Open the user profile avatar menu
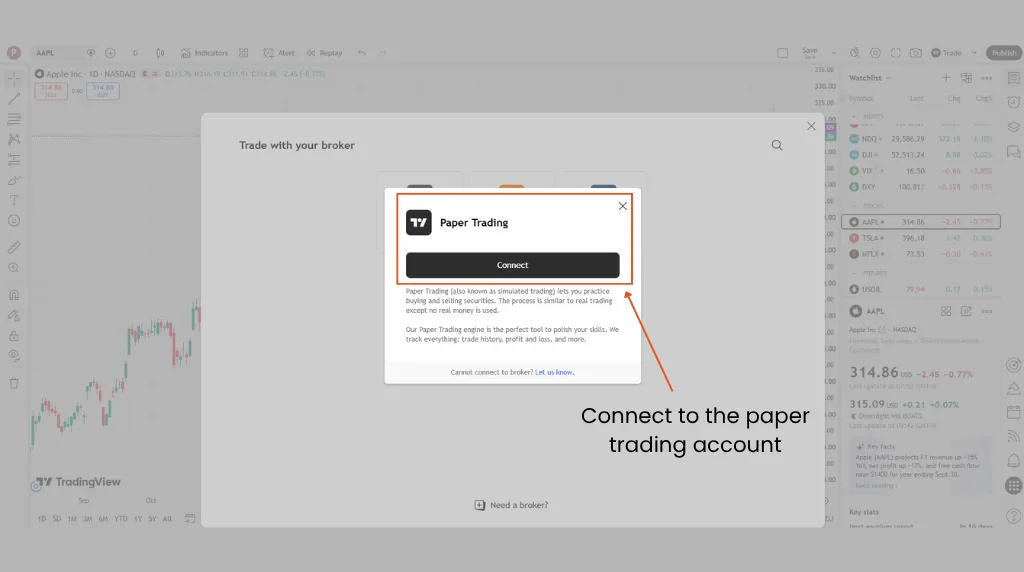Screen dimensions: 1024x572 click(14, 53)
